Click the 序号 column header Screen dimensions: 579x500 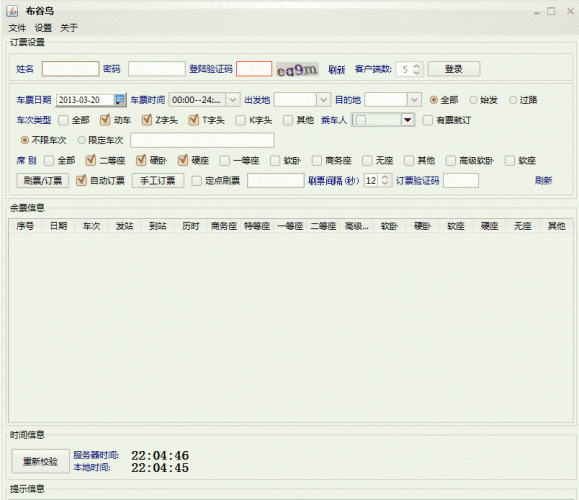click(25, 226)
